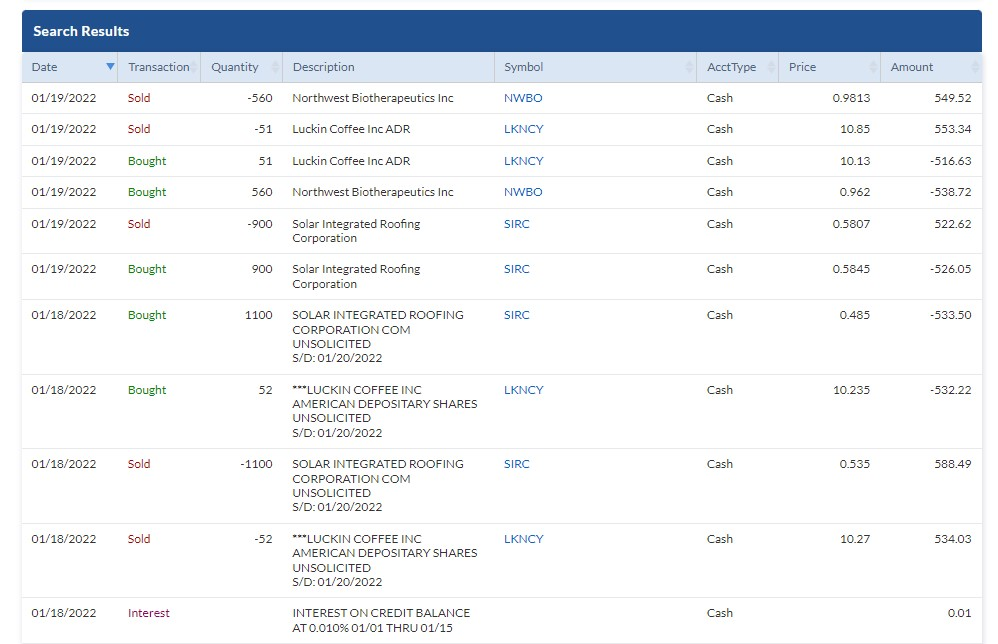Open LKNCY link for the 51 shares bought
Image resolution: width=998 pixels, height=644 pixels.
pyautogui.click(x=523, y=161)
